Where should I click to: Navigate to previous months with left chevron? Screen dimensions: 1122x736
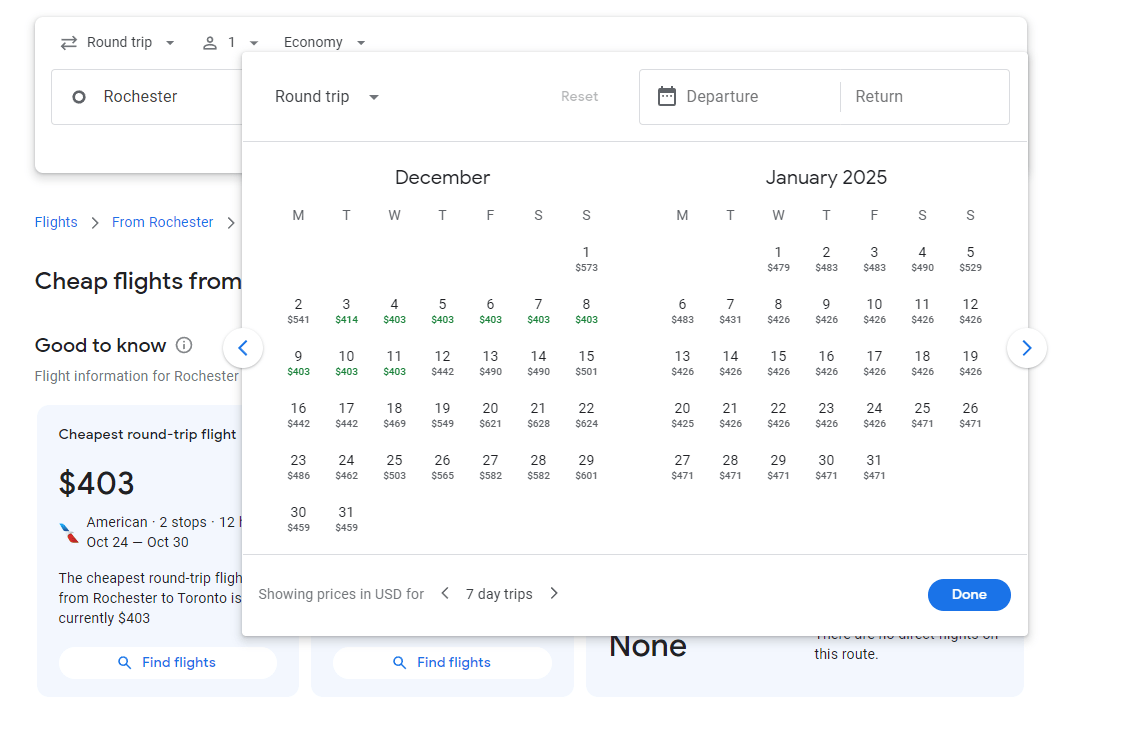pos(243,348)
